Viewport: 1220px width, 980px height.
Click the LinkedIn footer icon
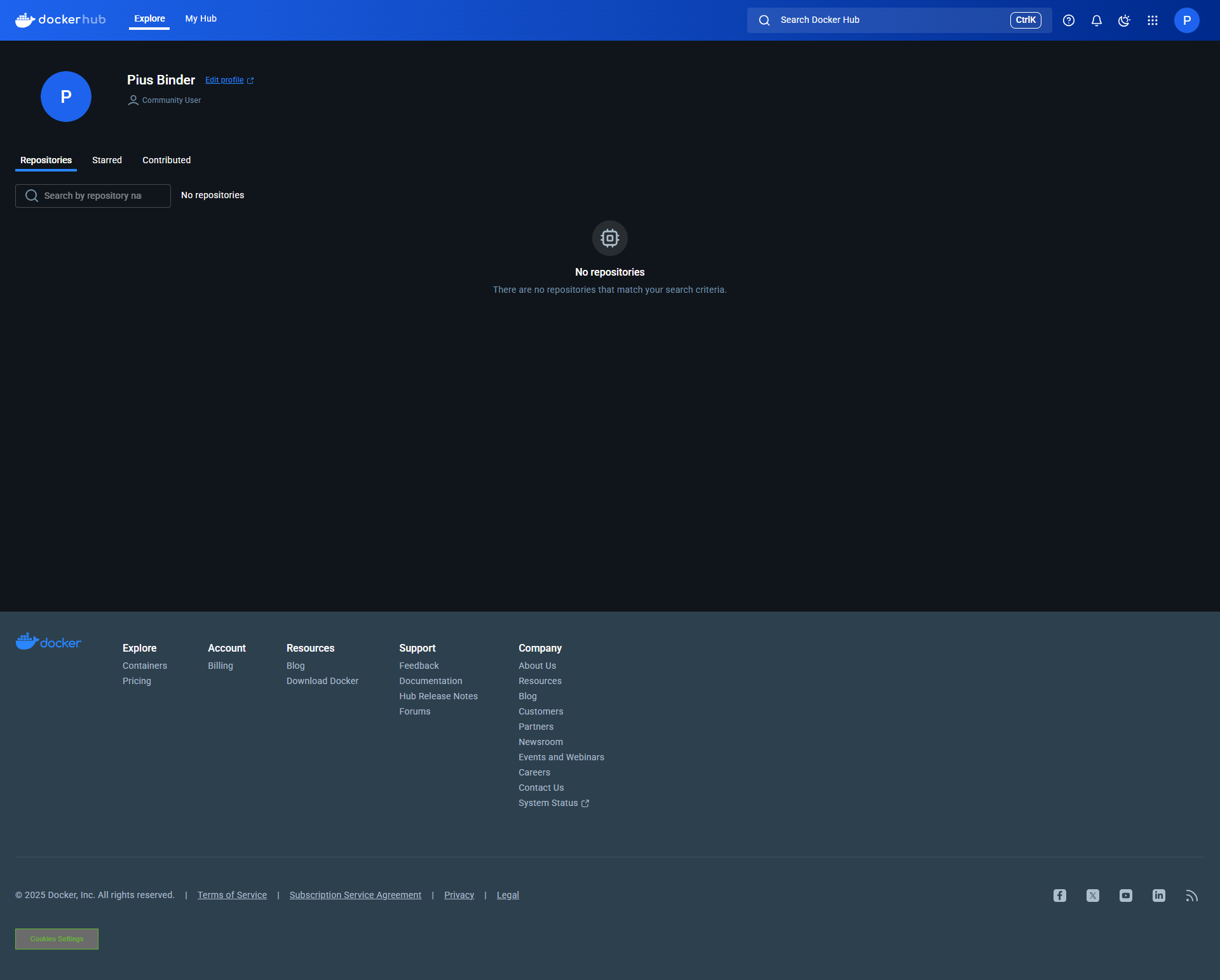pos(1159,896)
